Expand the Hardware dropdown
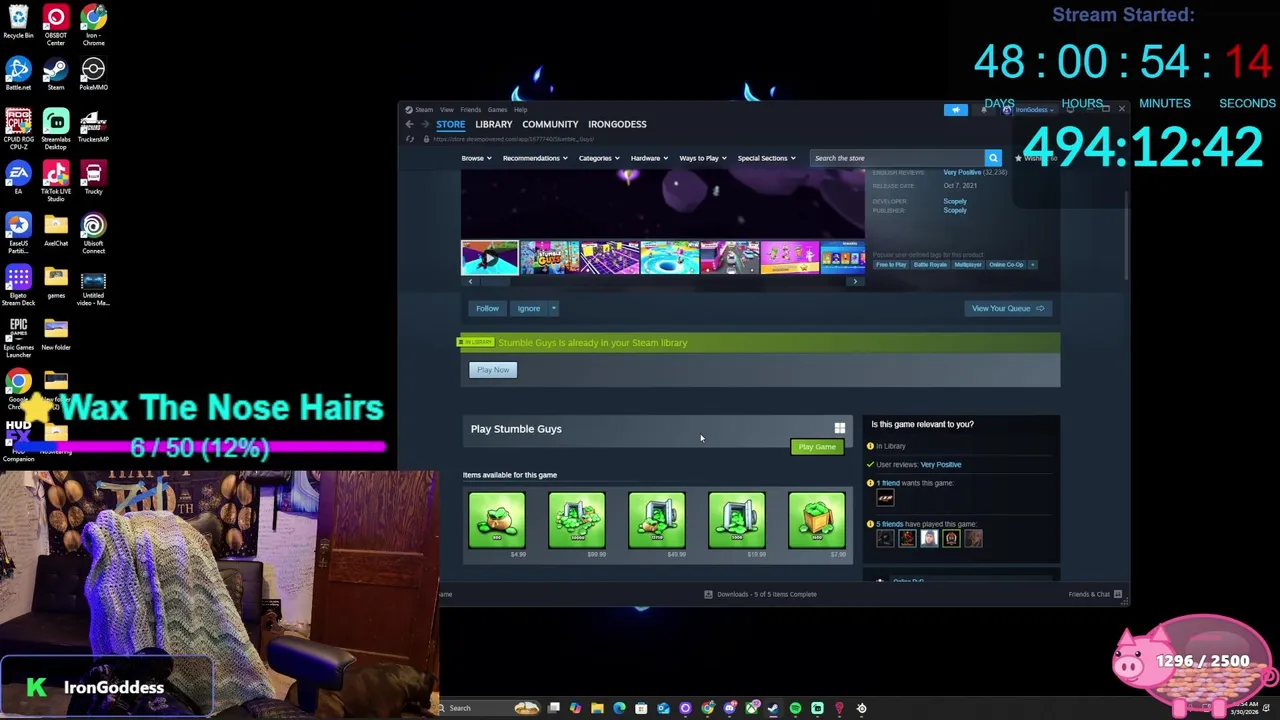 [x=649, y=158]
